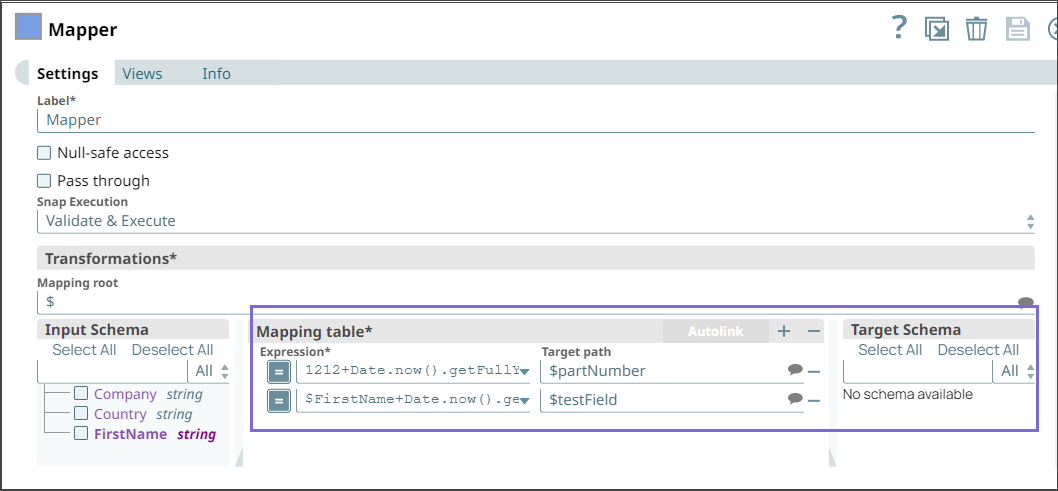Check the Company field checkbox
This screenshot has width=1058, height=491.
[x=81, y=394]
